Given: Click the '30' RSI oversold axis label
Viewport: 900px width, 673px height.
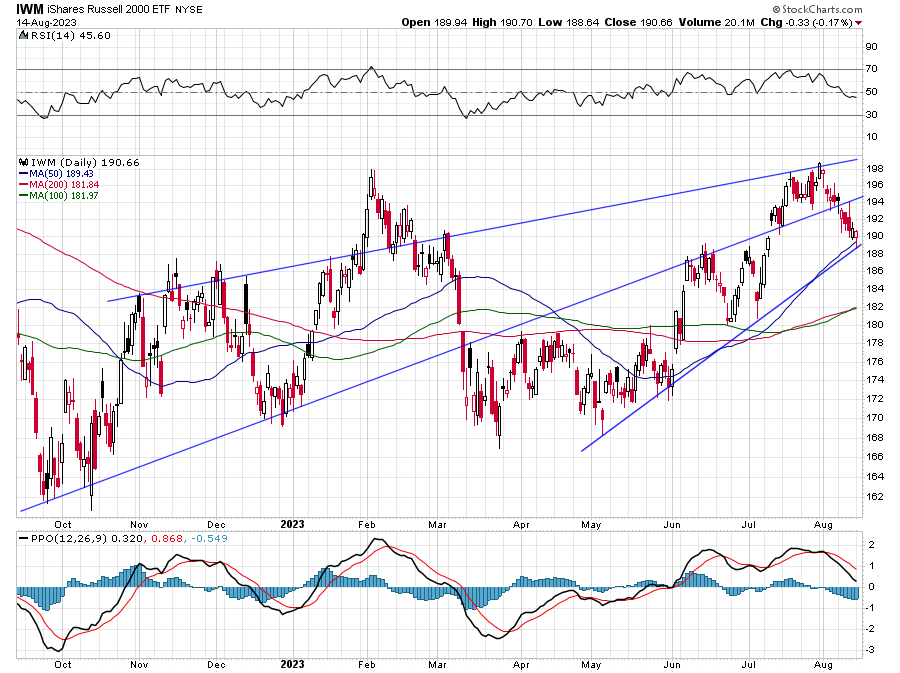Looking at the screenshot, I should click(871, 115).
